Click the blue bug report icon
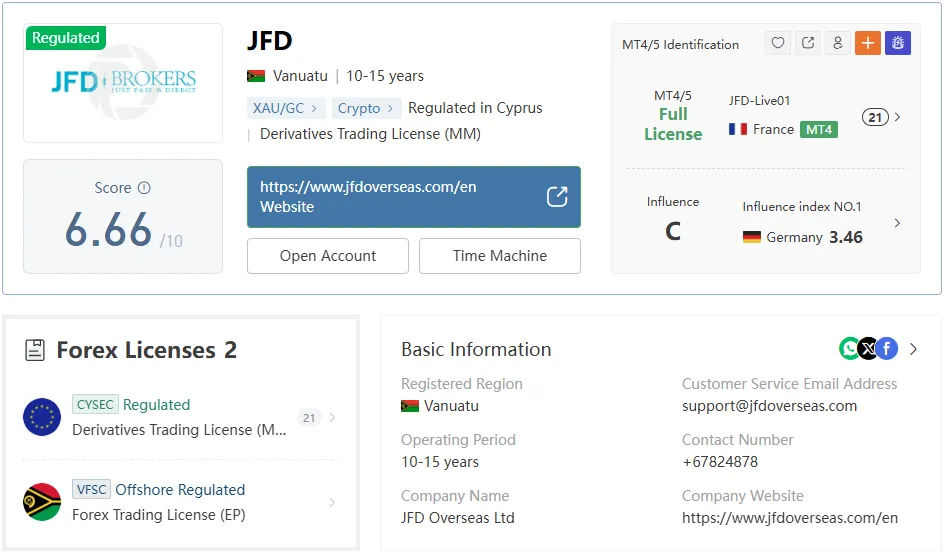 [898, 43]
